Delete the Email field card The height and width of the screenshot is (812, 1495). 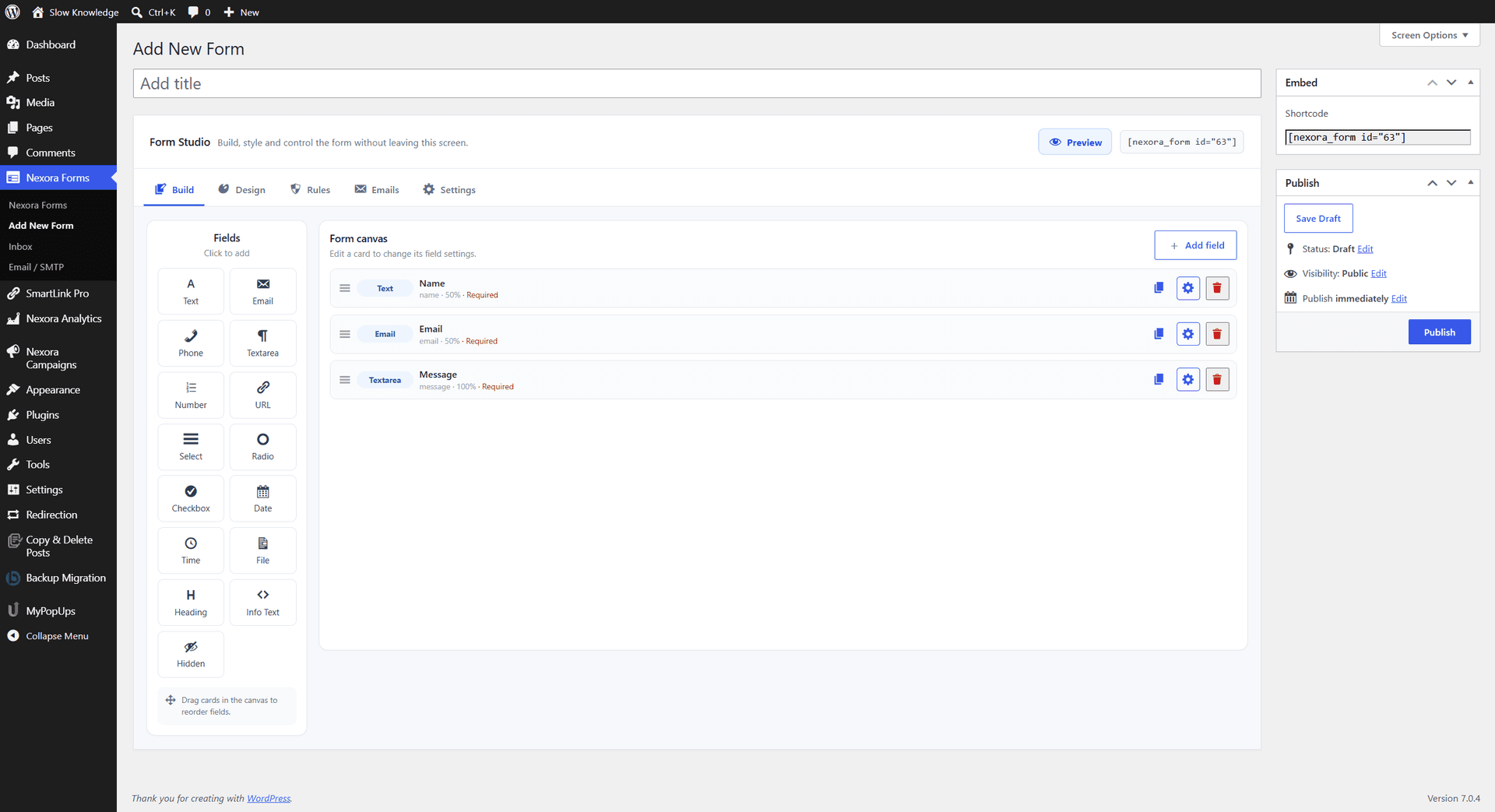pyautogui.click(x=1217, y=334)
